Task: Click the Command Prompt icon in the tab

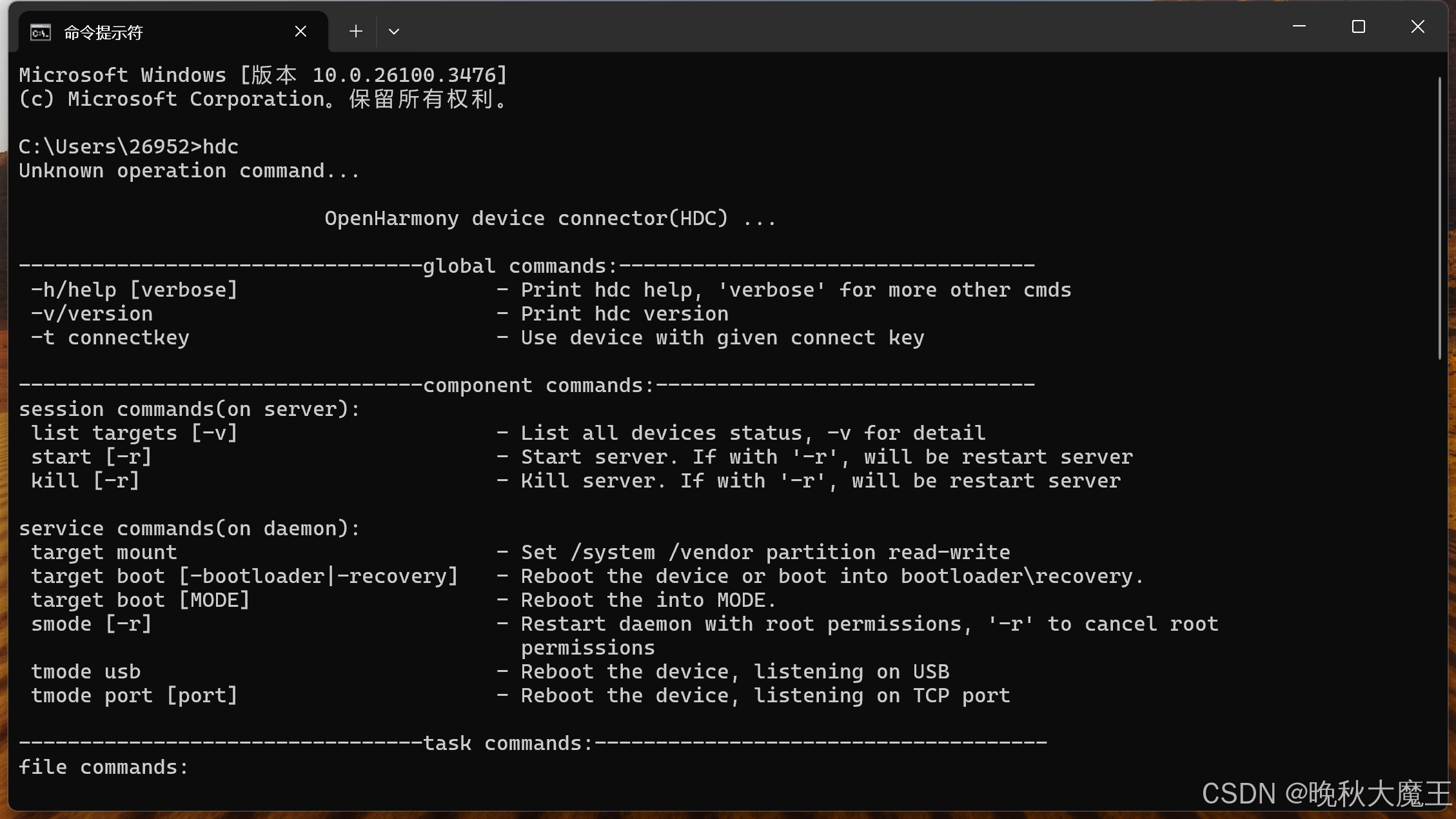Action: (40, 32)
